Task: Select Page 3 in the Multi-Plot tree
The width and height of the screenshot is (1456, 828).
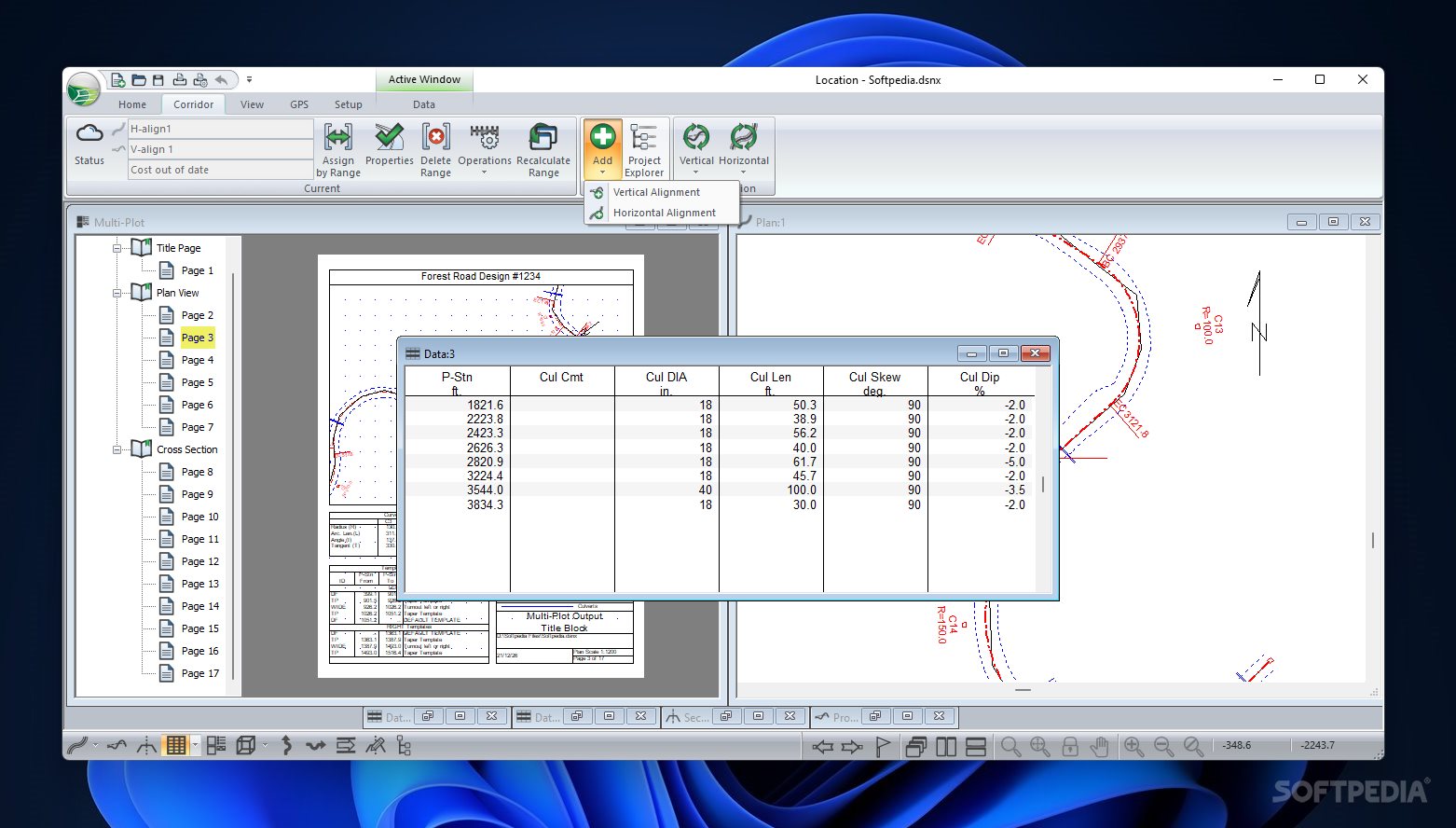Action: 198,338
